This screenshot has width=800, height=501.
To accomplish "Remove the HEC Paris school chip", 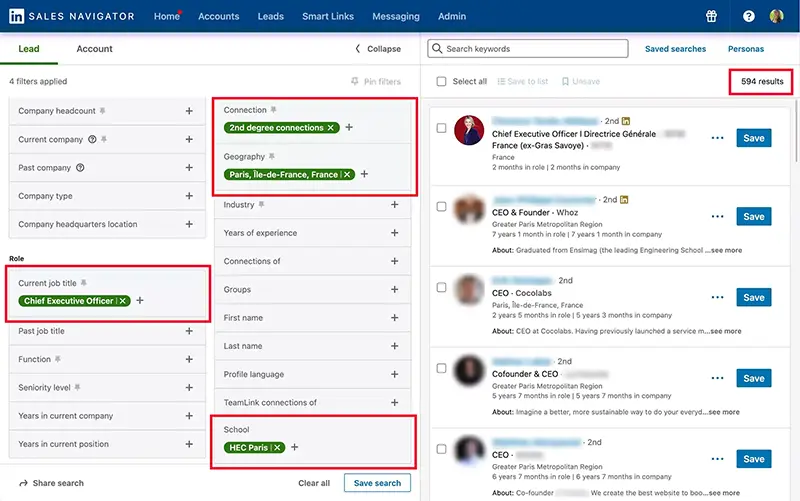I will (x=277, y=447).
